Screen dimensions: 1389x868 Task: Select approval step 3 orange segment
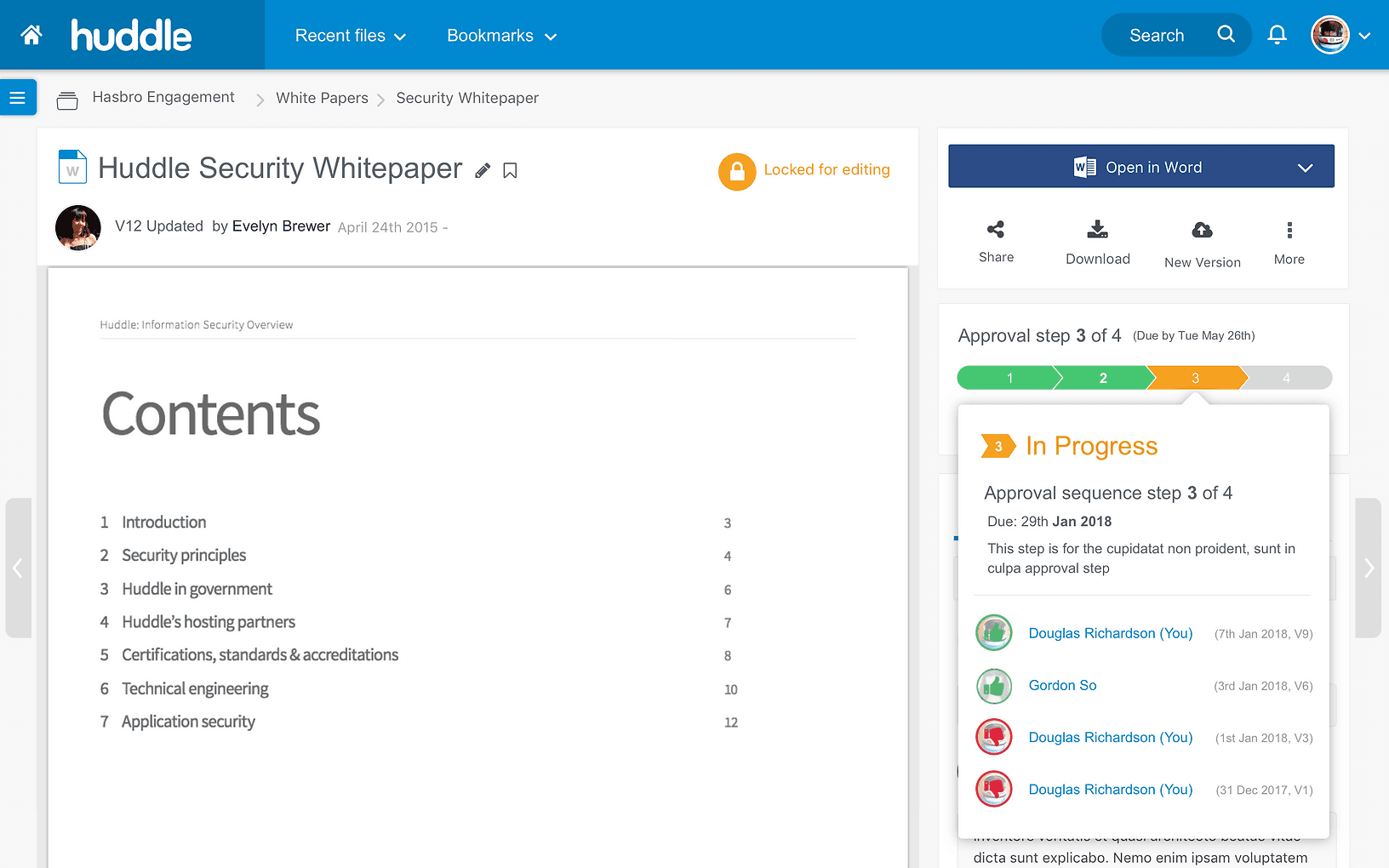(x=1195, y=378)
